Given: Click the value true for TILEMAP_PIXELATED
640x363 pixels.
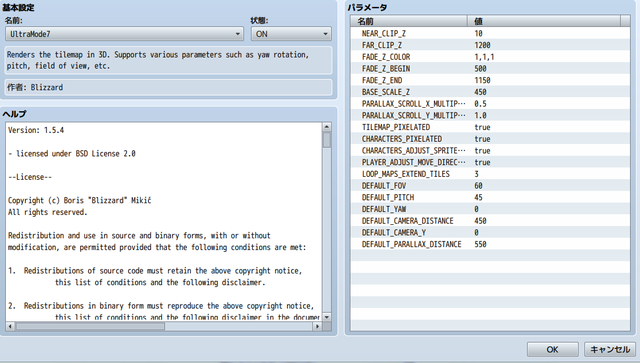Looking at the screenshot, I should [x=482, y=127].
